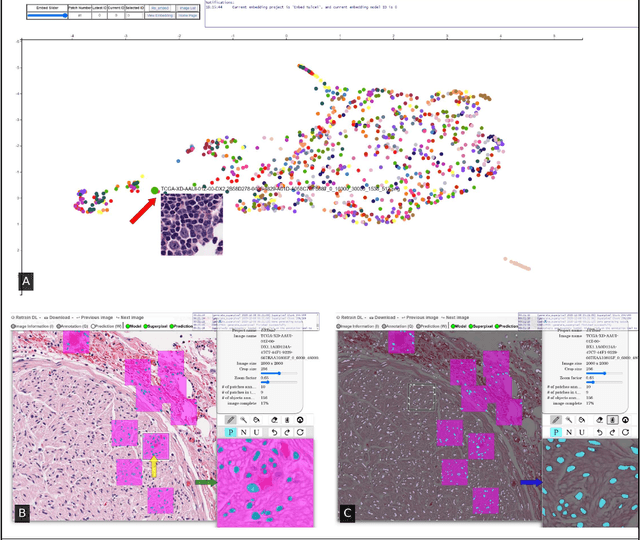Click the Image List button
Image resolution: width=640 pixels, height=540 pixels.
click(188, 8)
